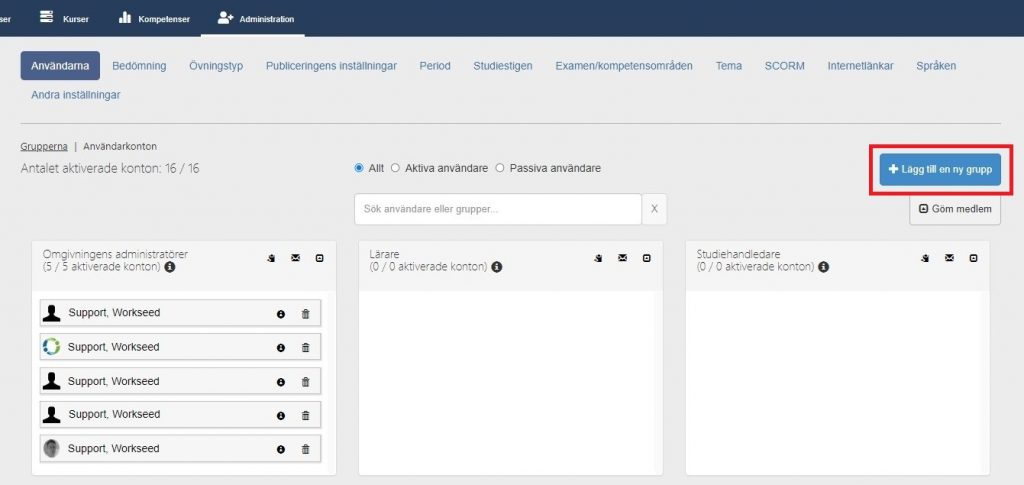
Task: Show info about Lärare activated accounts
Action: click(497, 267)
